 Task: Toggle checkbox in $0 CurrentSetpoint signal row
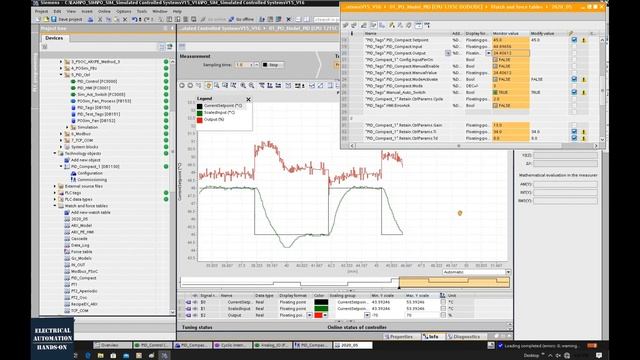click(443, 302)
